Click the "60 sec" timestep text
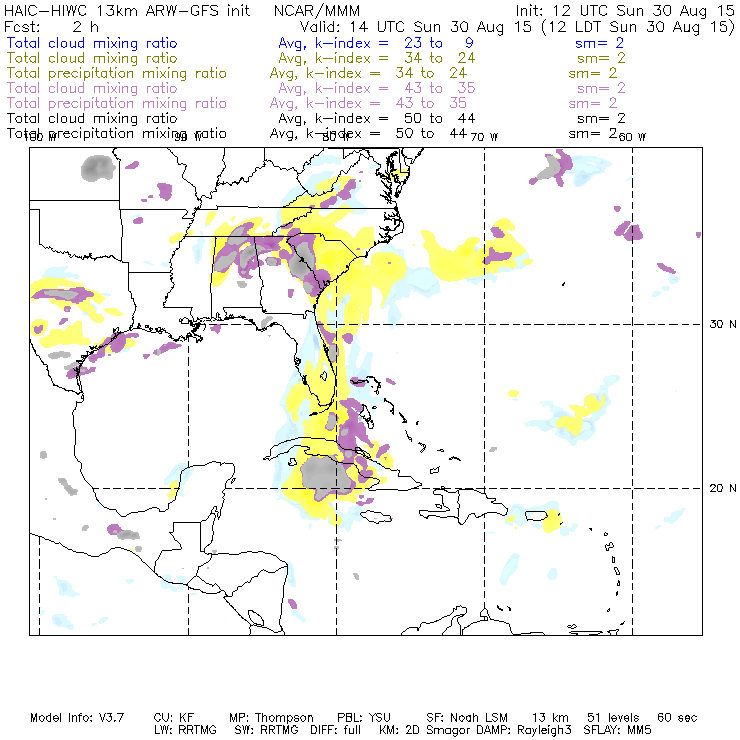 tap(677, 718)
